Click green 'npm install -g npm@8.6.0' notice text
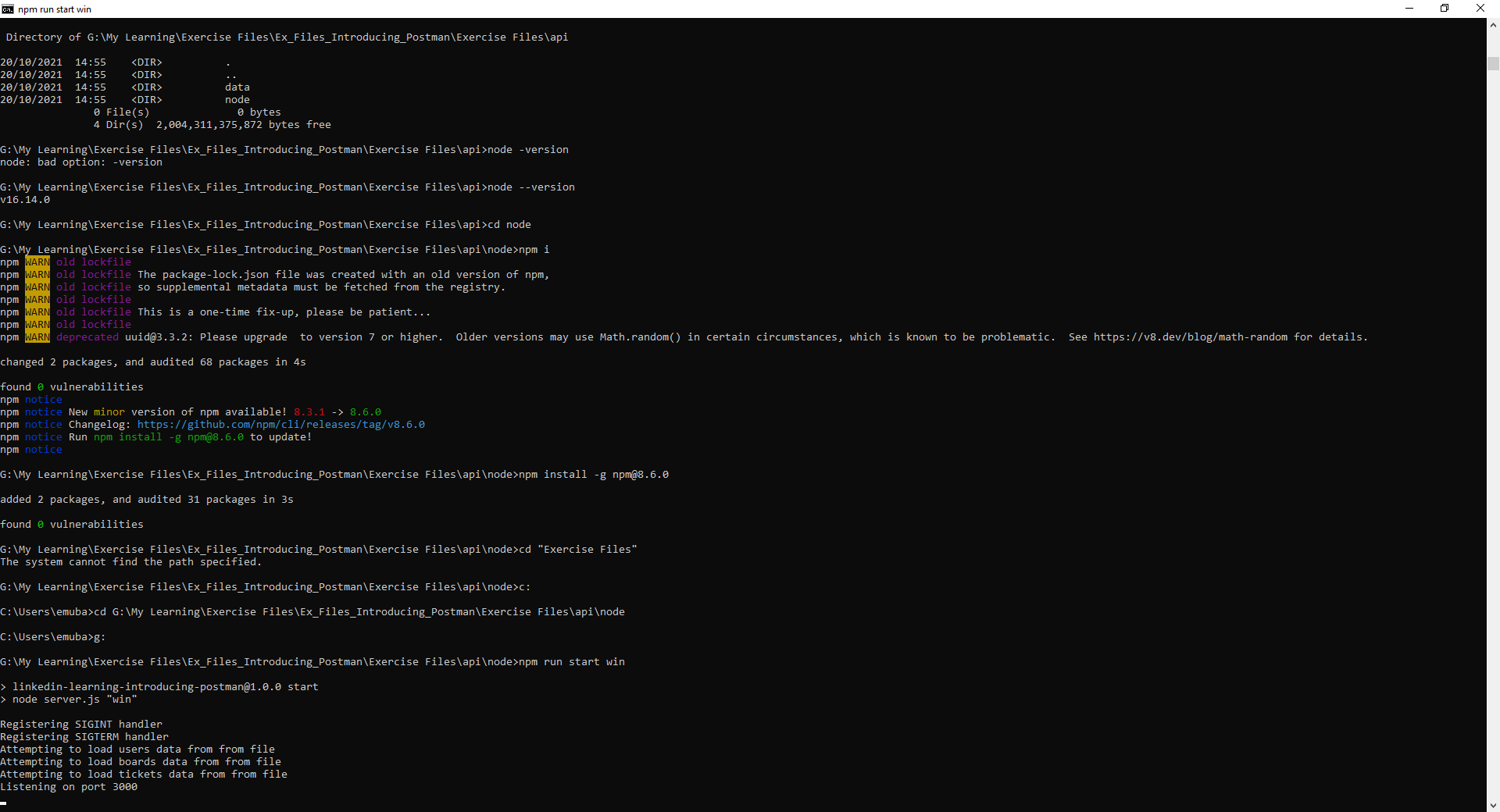Viewport: 1500px width, 812px height. pyautogui.click(x=169, y=437)
